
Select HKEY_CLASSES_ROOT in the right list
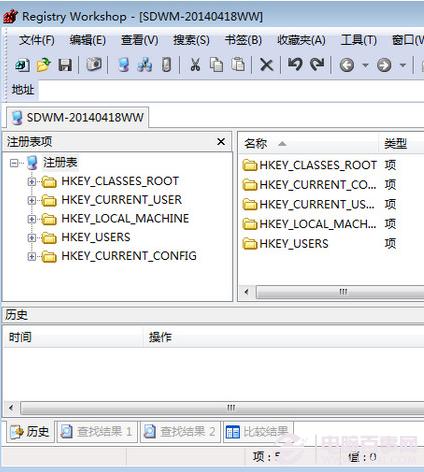(x=318, y=165)
